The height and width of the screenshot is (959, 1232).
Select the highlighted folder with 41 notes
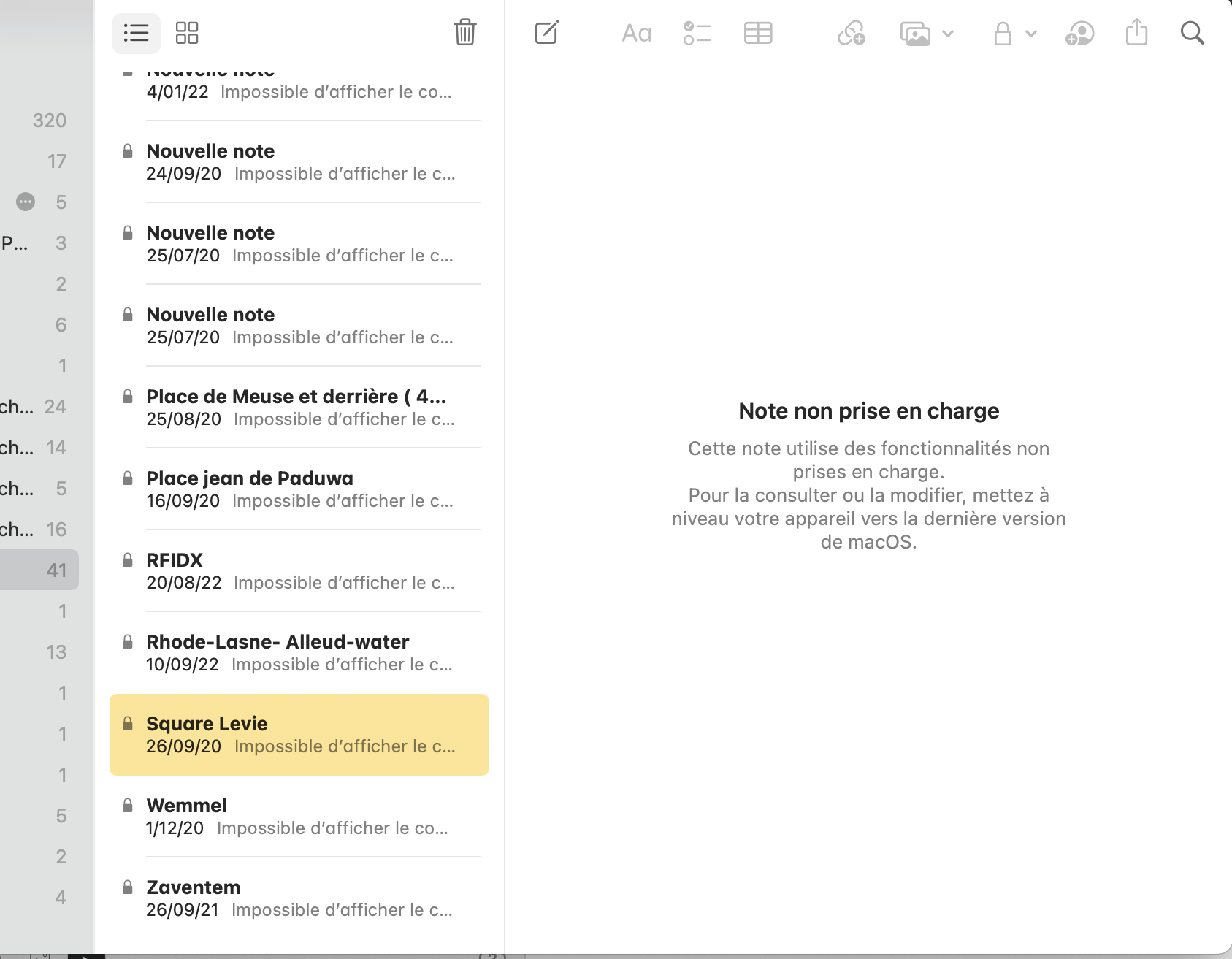click(x=39, y=570)
